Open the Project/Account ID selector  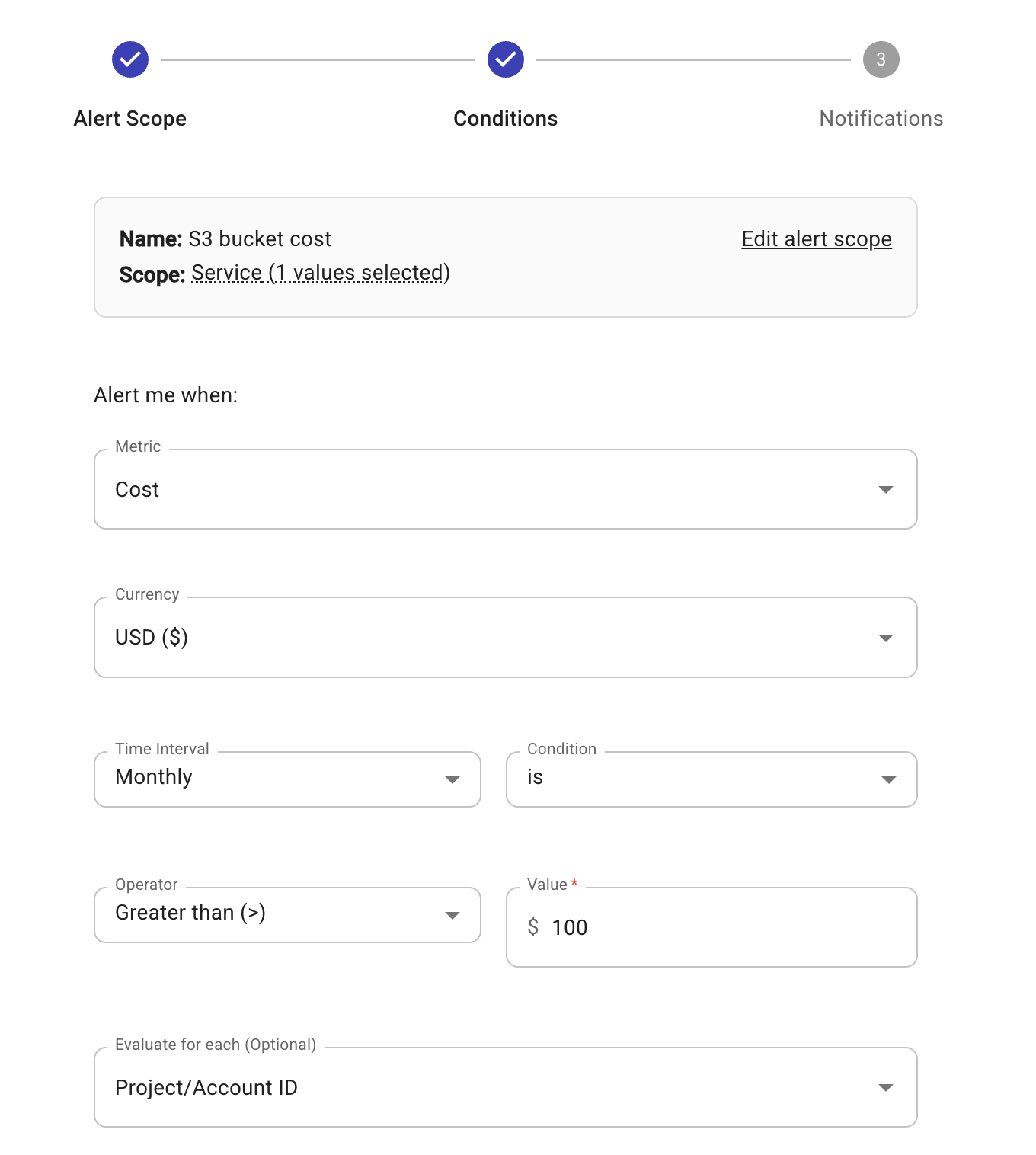[x=505, y=1087]
